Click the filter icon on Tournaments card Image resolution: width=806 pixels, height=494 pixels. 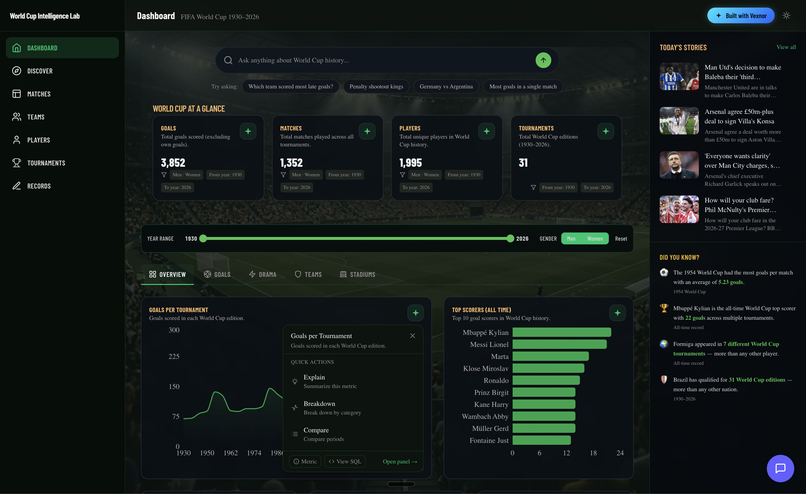tap(533, 188)
